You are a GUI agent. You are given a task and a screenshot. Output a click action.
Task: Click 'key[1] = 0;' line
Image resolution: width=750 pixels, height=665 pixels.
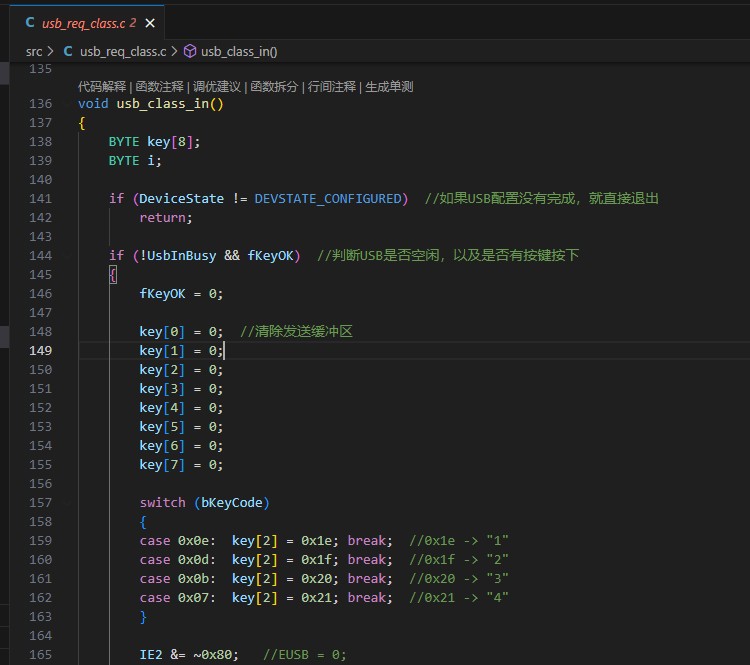(x=181, y=351)
